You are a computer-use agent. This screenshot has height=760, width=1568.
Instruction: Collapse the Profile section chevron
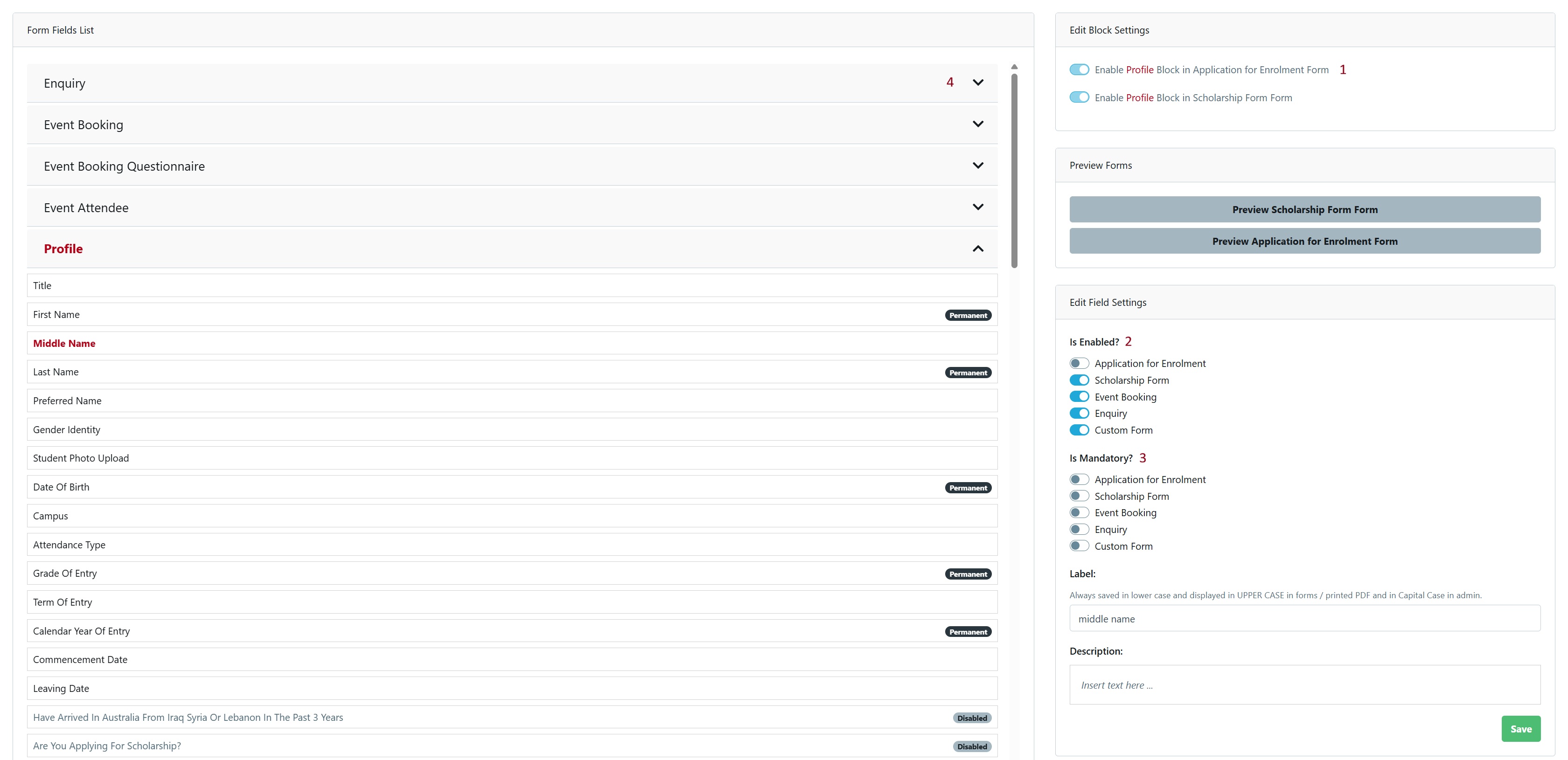[977, 249]
